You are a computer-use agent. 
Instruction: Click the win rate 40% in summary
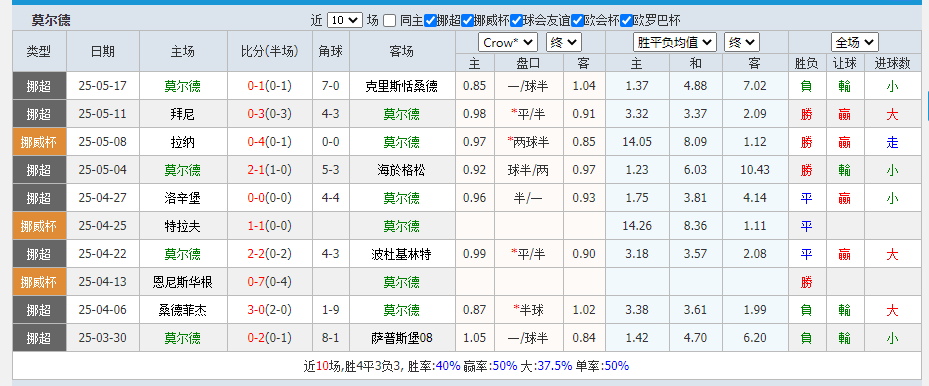coord(448,366)
